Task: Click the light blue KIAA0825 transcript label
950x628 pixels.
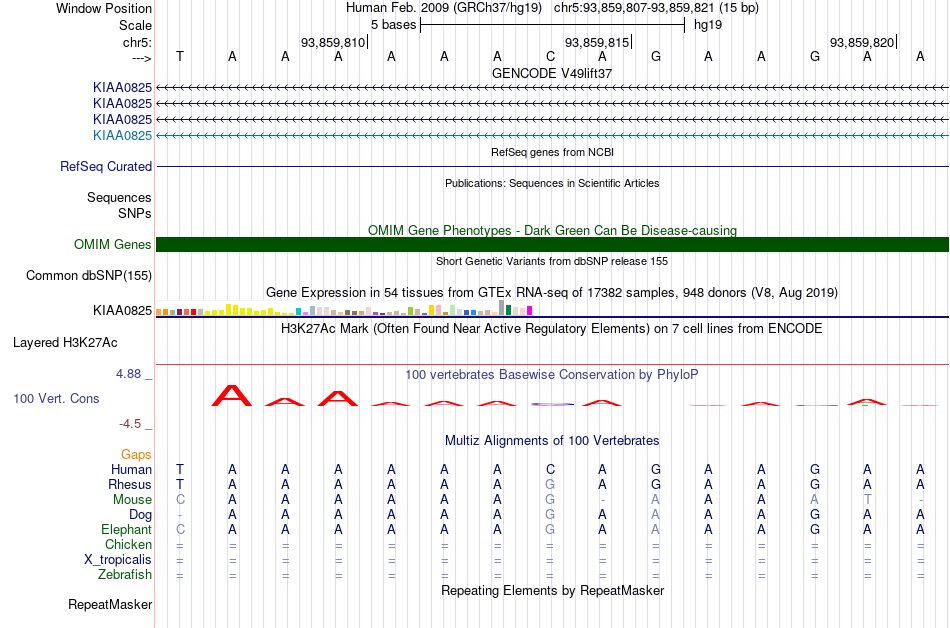Action: [122, 136]
